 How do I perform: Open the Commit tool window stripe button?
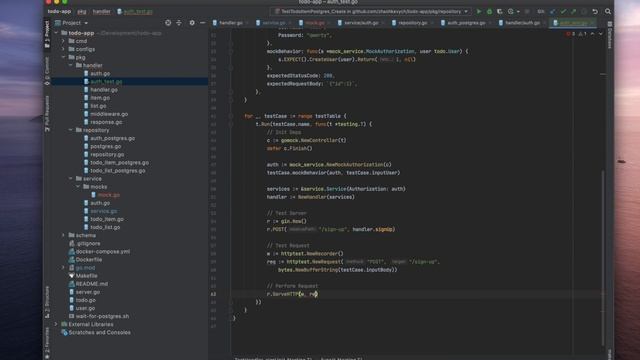(x=47, y=71)
